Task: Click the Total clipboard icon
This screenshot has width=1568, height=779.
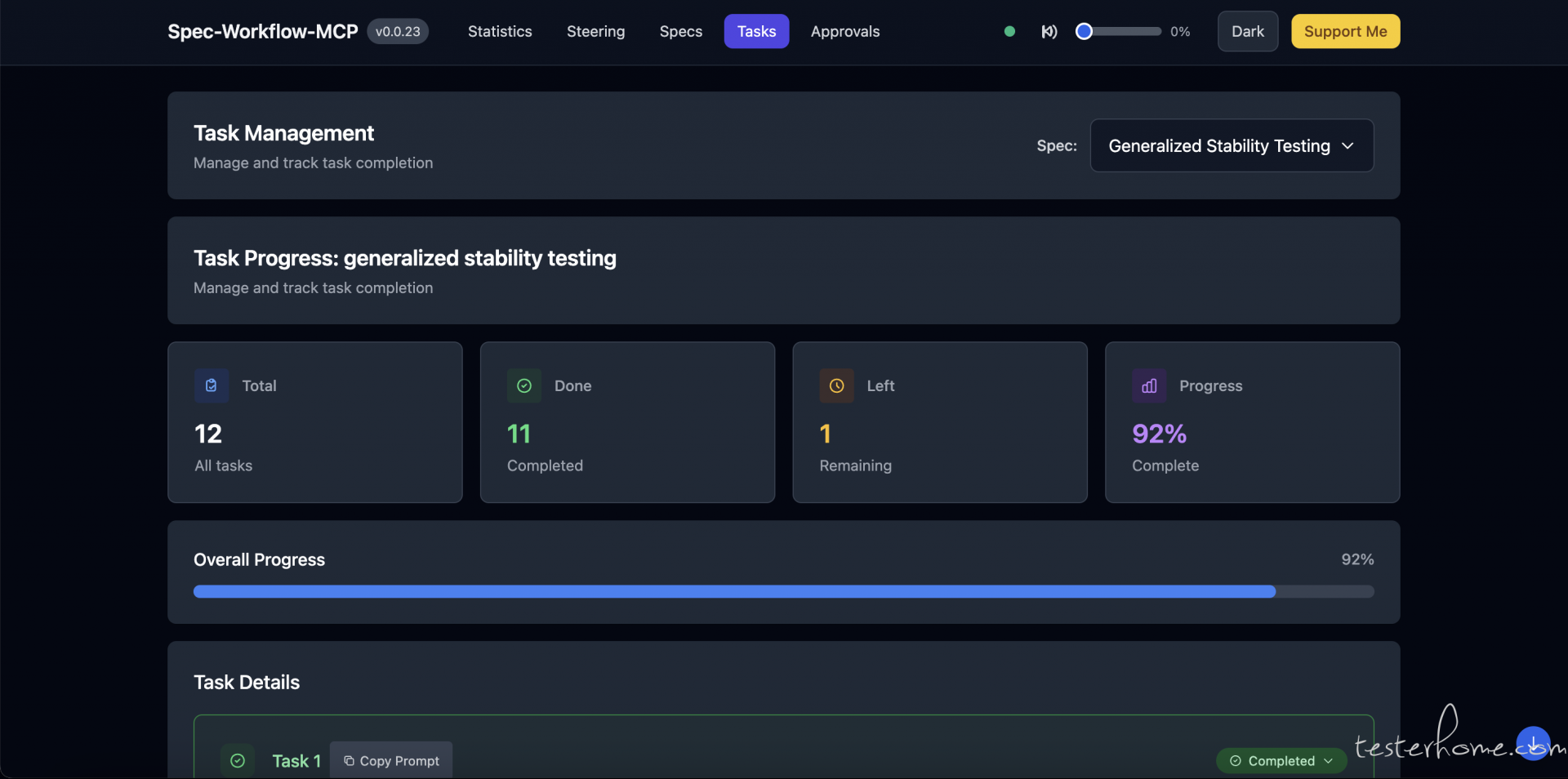Action: point(212,385)
